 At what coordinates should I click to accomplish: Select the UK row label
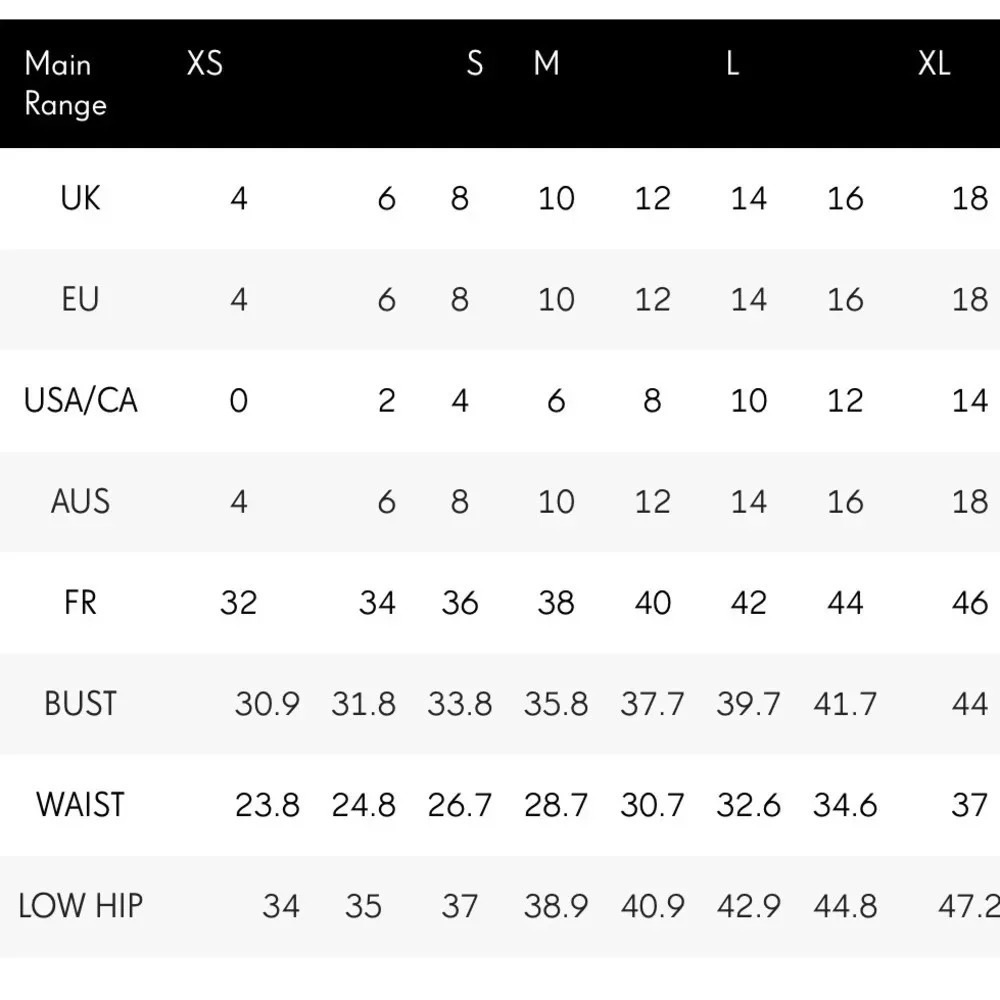pyautogui.click(x=80, y=198)
